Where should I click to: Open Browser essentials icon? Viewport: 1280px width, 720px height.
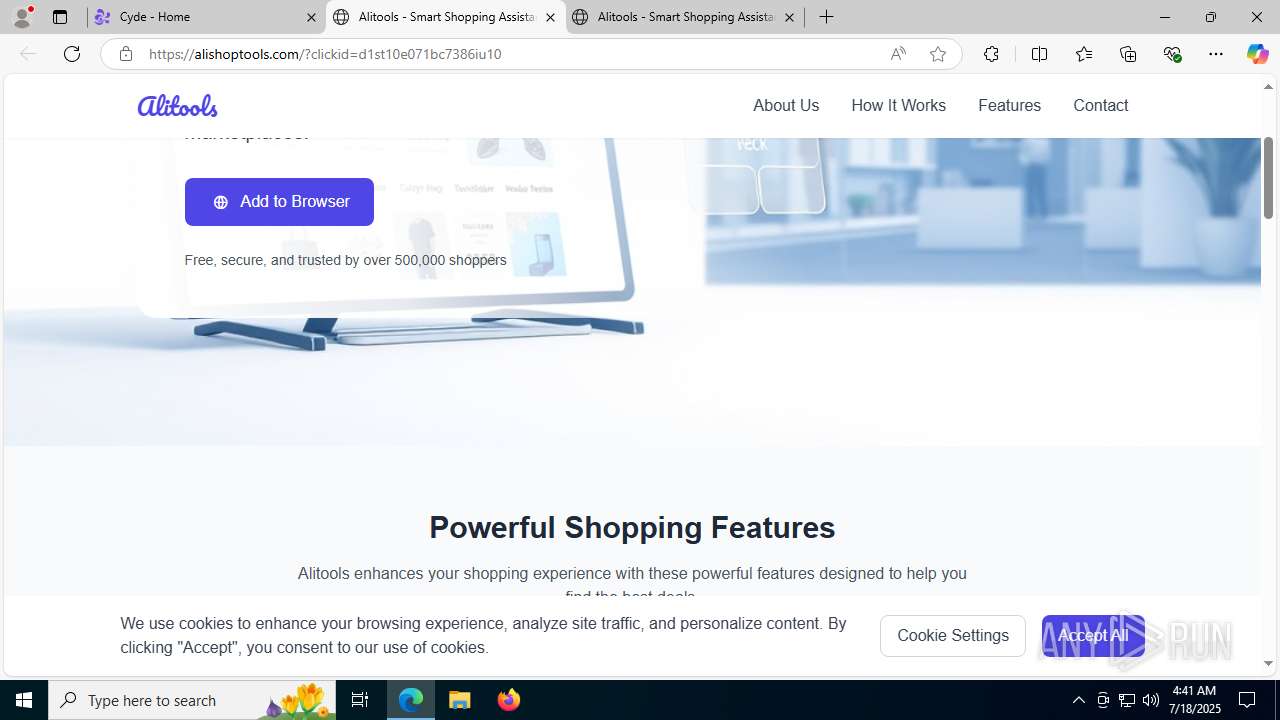click(x=1172, y=54)
